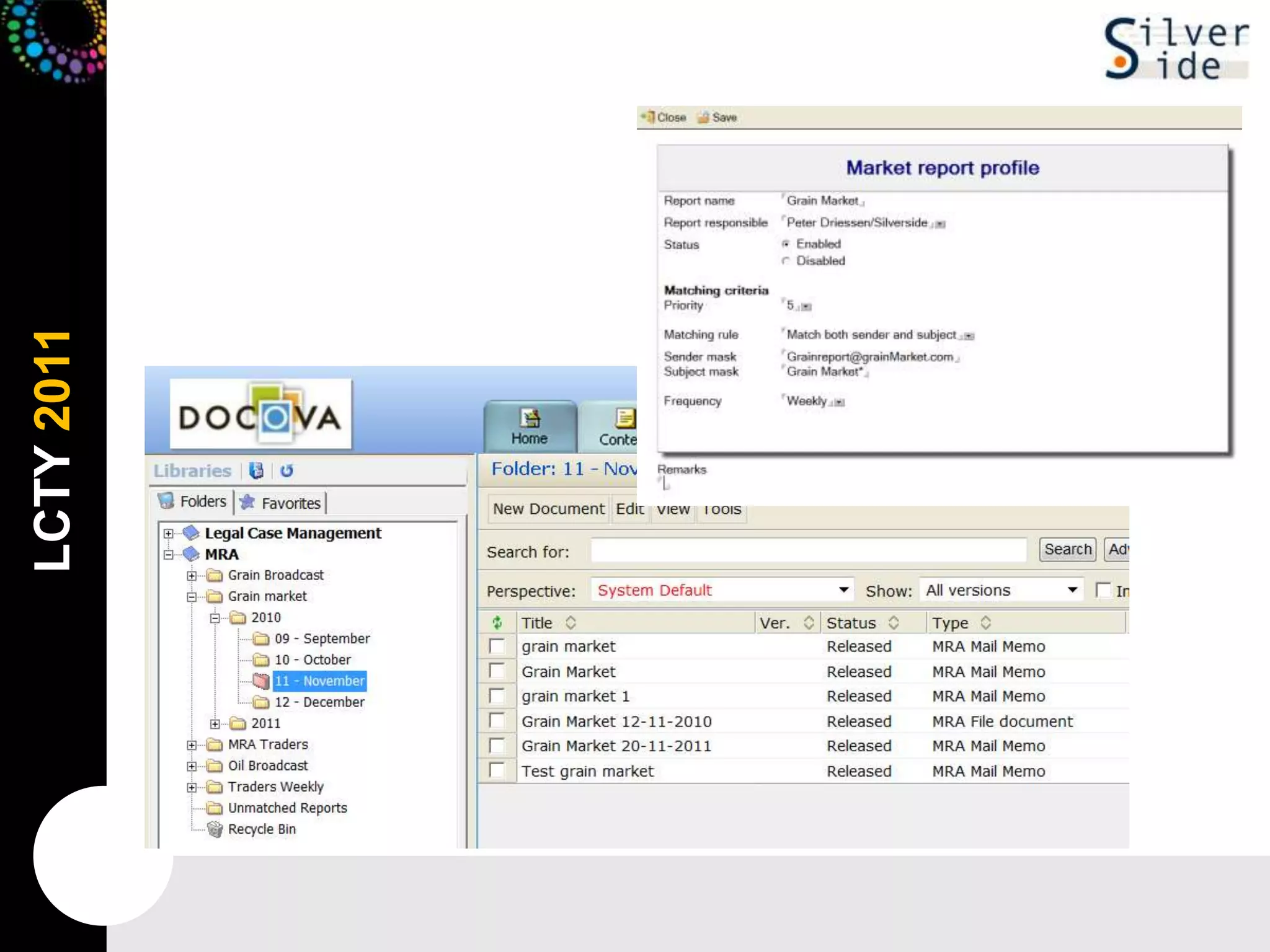Open the Perspective System Default dropdown
This screenshot has height=952, width=1270.
point(843,590)
